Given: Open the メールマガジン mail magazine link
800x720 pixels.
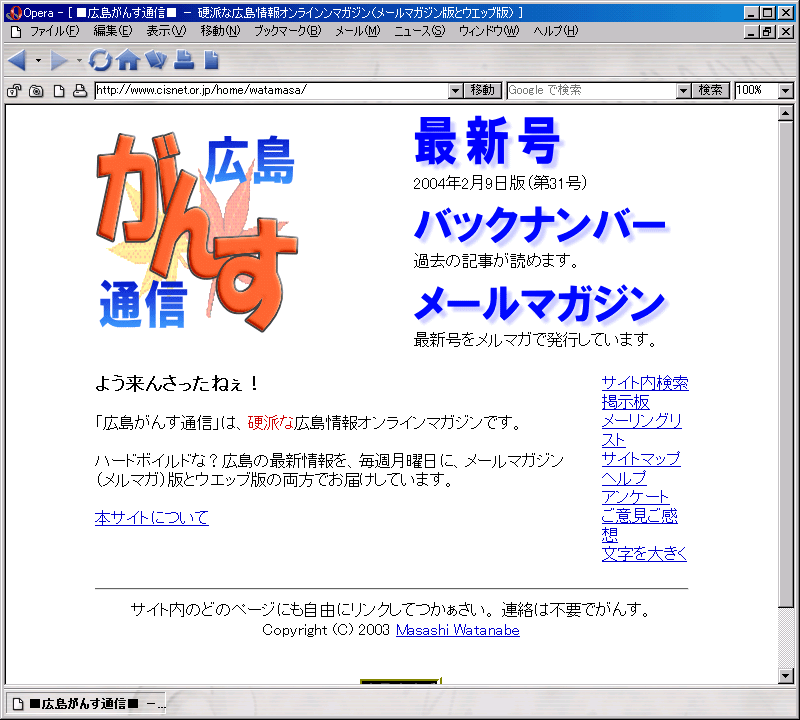Looking at the screenshot, I should 539,303.
